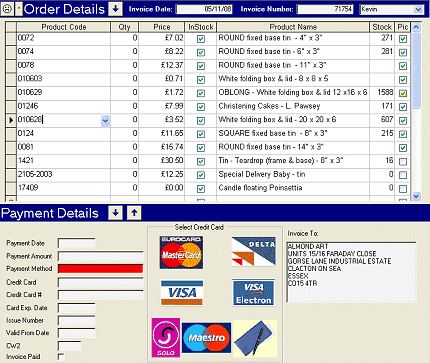Screen dimensions: 430x363
Task: Select the MasterCard Eurocard logo
Action: click(x=181, y=252)
